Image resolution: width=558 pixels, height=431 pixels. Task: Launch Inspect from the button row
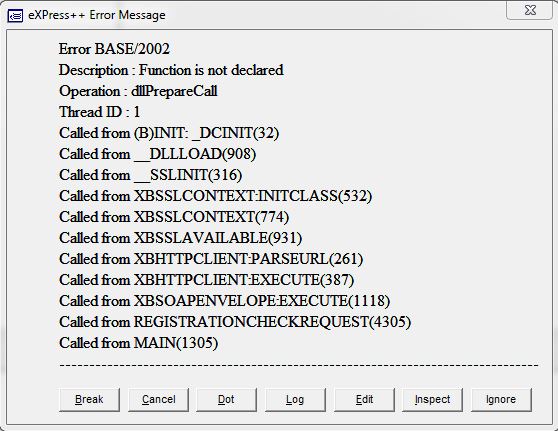click(x=432, y=400)
